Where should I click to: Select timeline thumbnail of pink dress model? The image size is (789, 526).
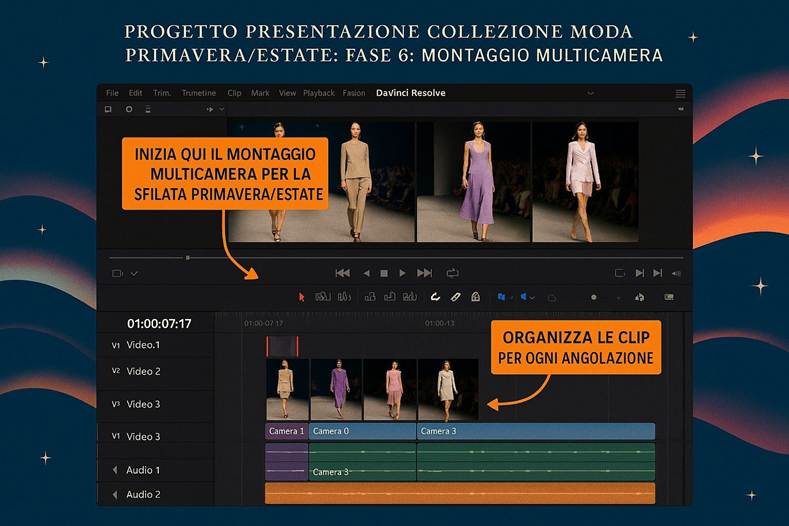click(390, 390)
